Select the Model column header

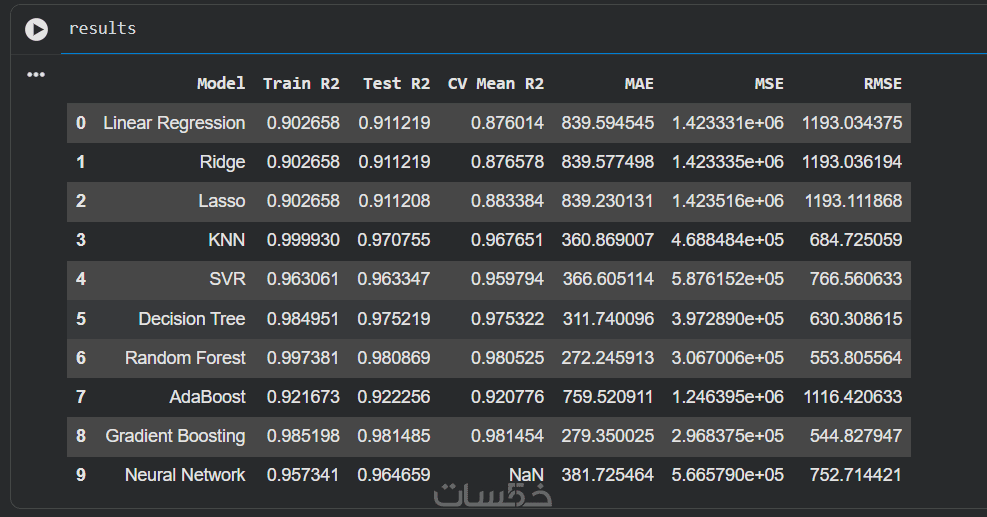click(221, 84)
